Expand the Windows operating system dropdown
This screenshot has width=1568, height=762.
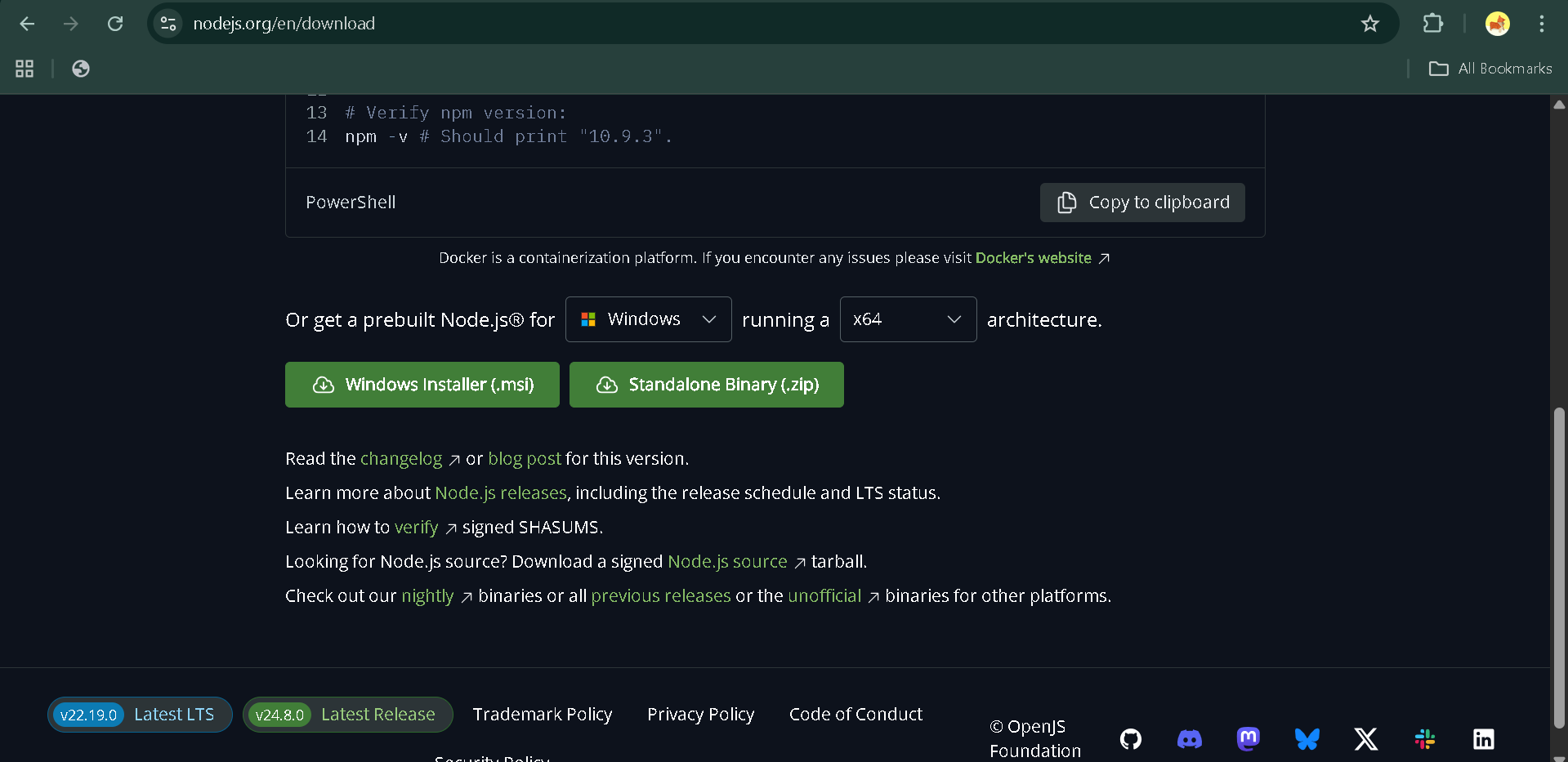click(x=648, y=319)
